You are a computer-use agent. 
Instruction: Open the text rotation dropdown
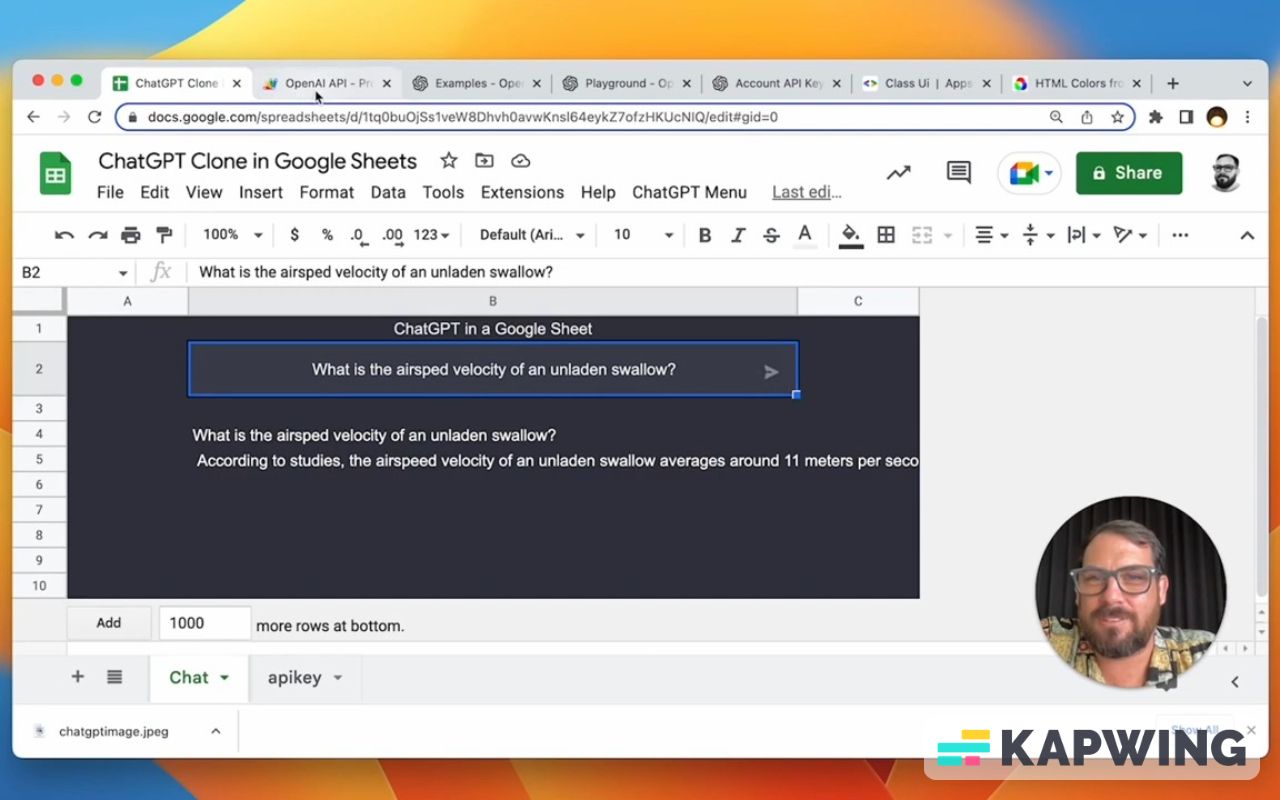pos(1130,235)
